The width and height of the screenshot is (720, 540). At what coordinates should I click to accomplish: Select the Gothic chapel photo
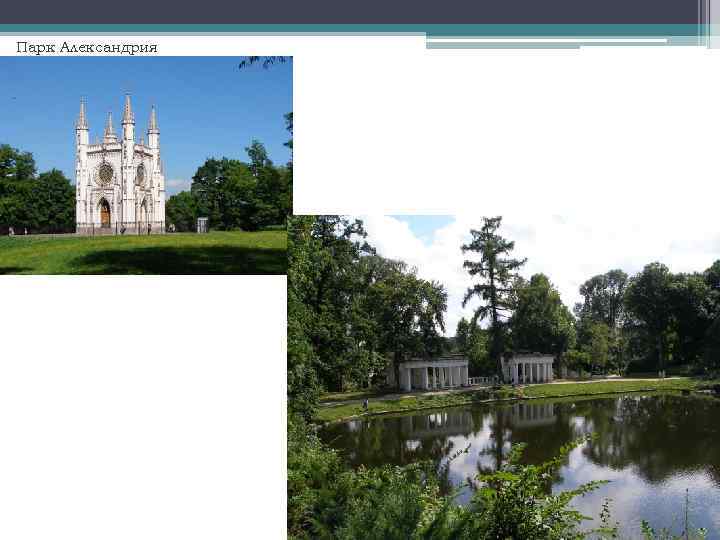[x=146, y=165]
